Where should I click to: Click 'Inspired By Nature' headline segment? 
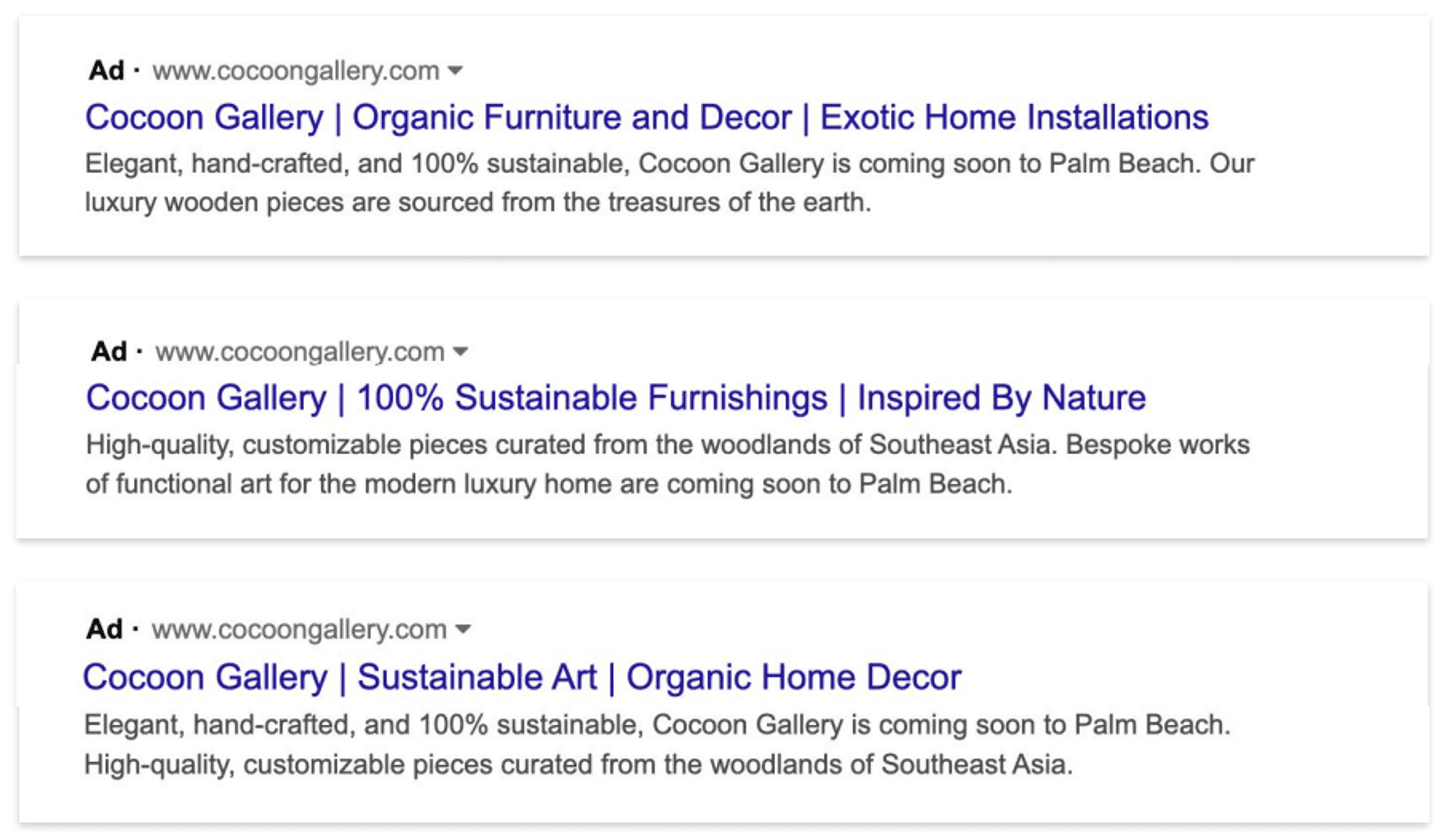point(1002,397)
